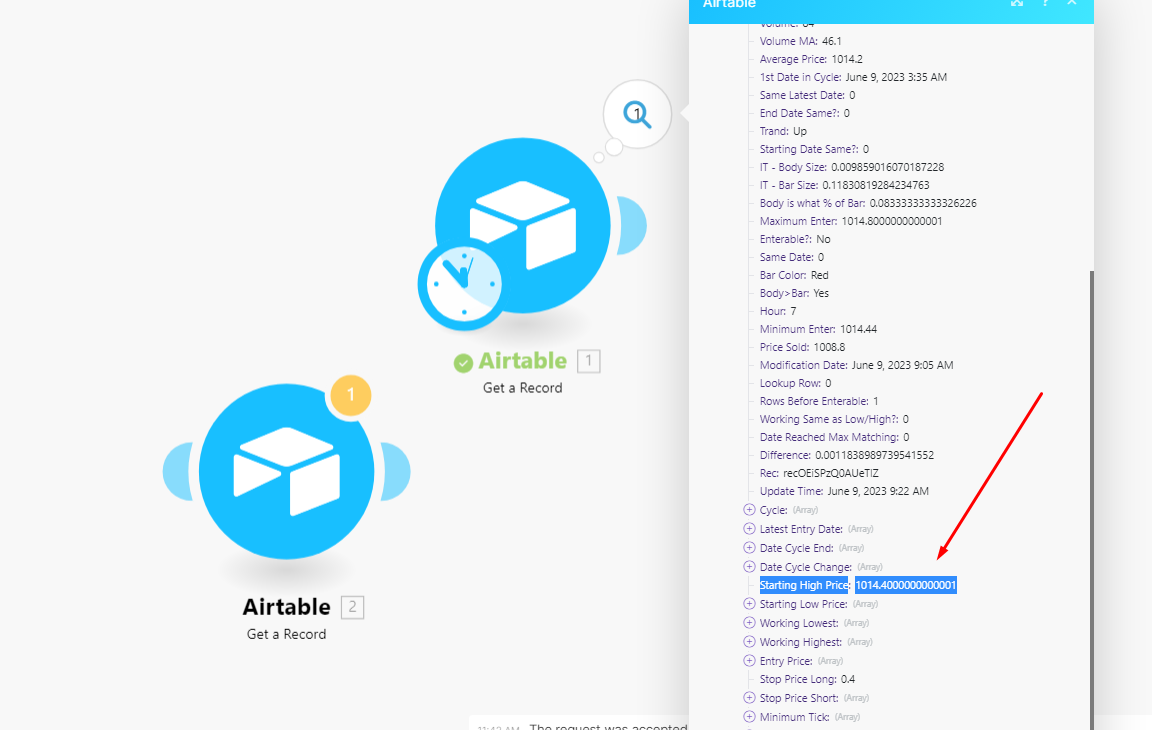The height and width of the screenshot is (730, 1152).
Task: Click the 'Enterable?: No' row
Action: click(x=795, y=239)
